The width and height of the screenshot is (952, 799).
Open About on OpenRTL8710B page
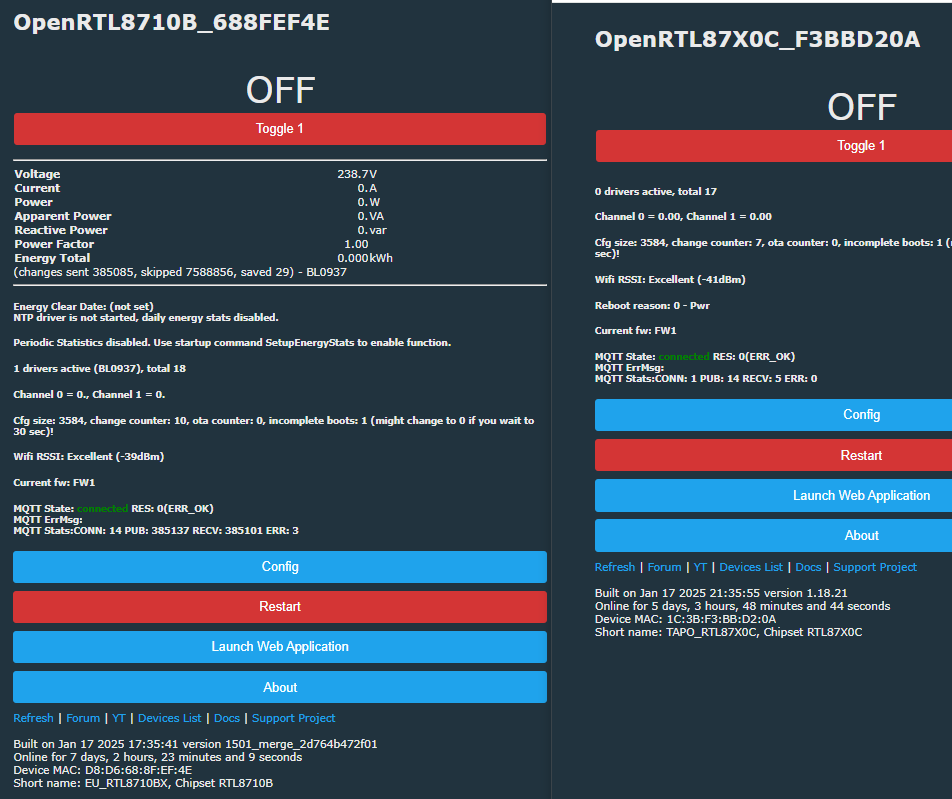(279, 687)
